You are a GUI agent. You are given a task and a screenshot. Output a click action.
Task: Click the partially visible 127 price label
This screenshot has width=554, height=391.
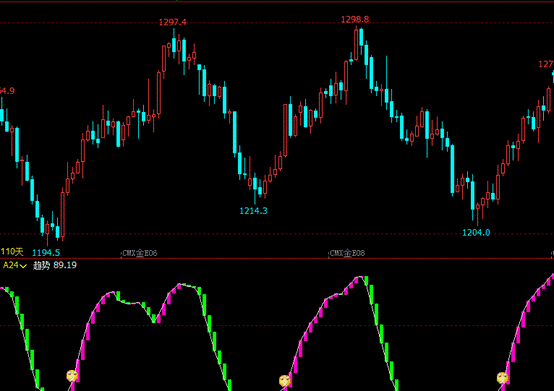click(x=546, y=64)
